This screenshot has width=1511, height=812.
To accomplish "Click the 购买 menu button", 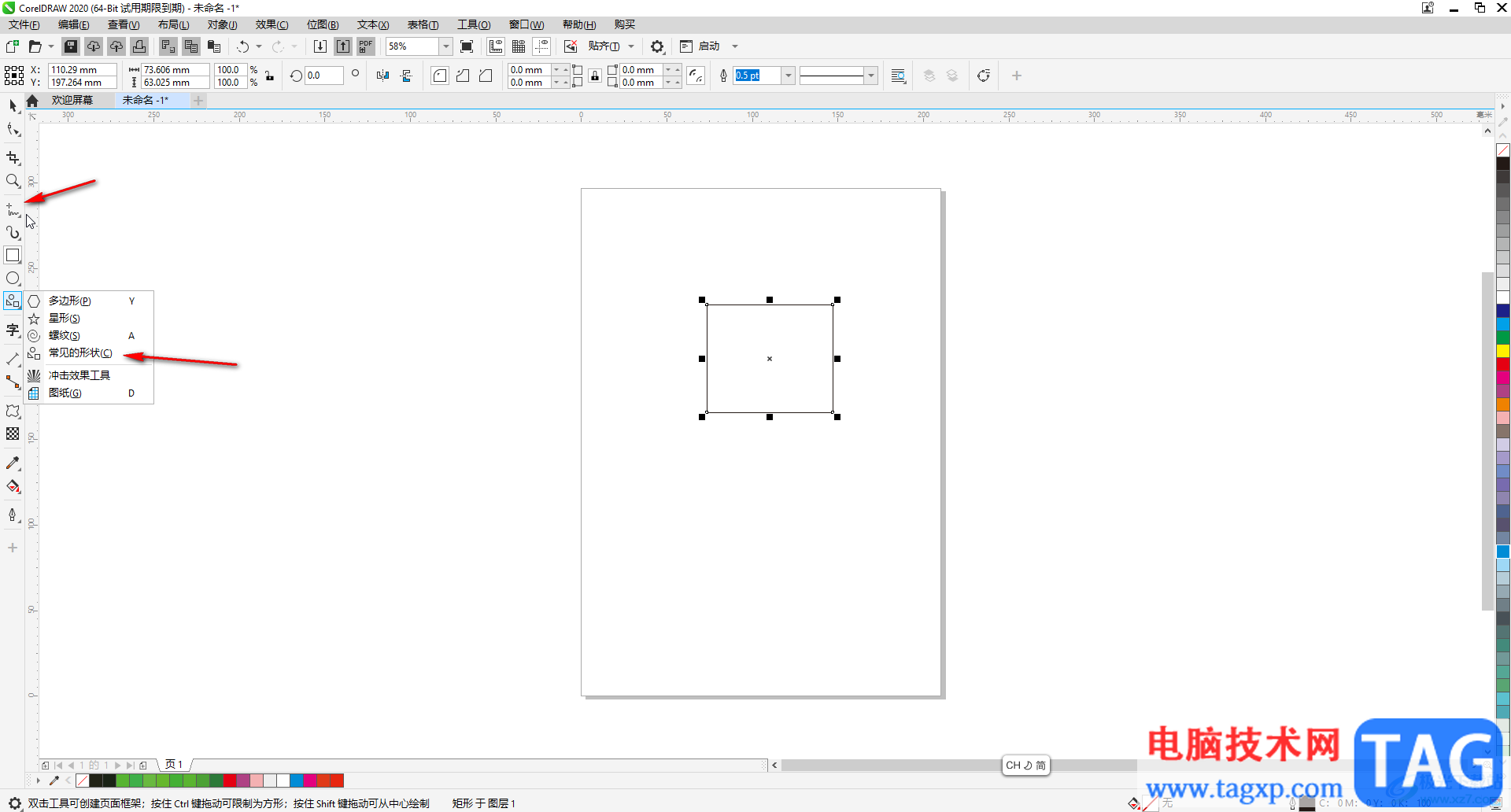I will click(625, 24).
